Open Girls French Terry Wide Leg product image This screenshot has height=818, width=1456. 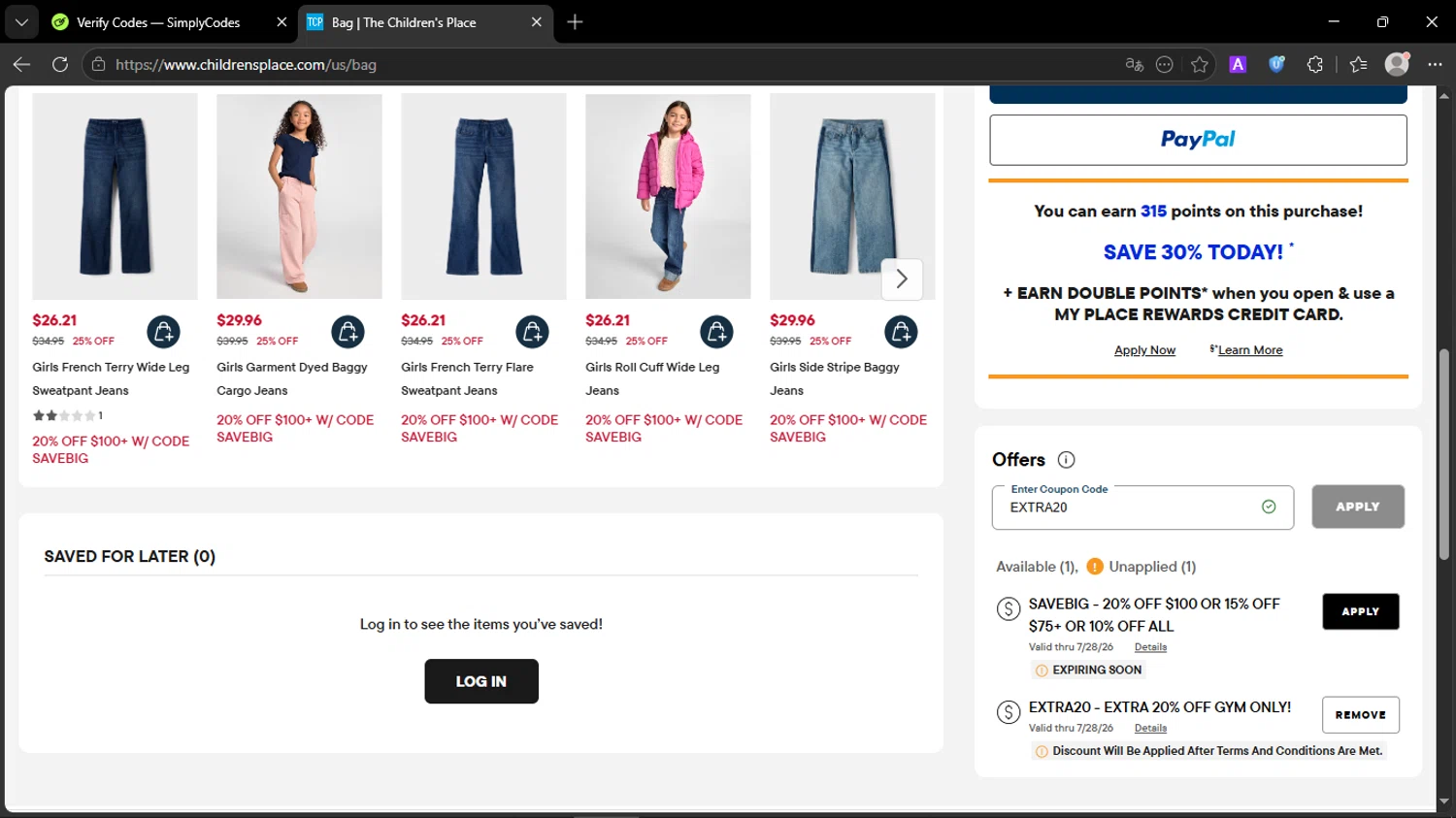115,196
